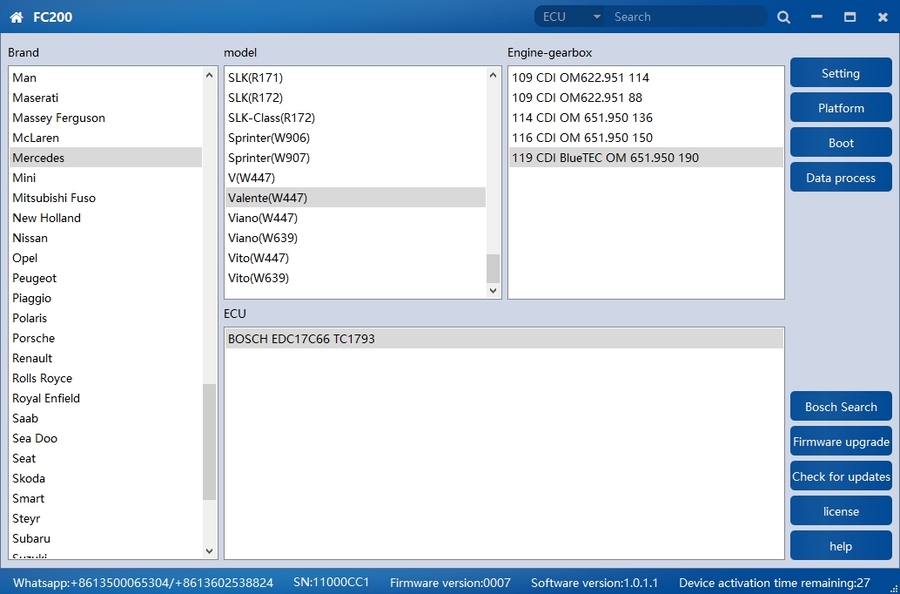Select 116 CDI OM 651.950 150 engine

(582, 138)
